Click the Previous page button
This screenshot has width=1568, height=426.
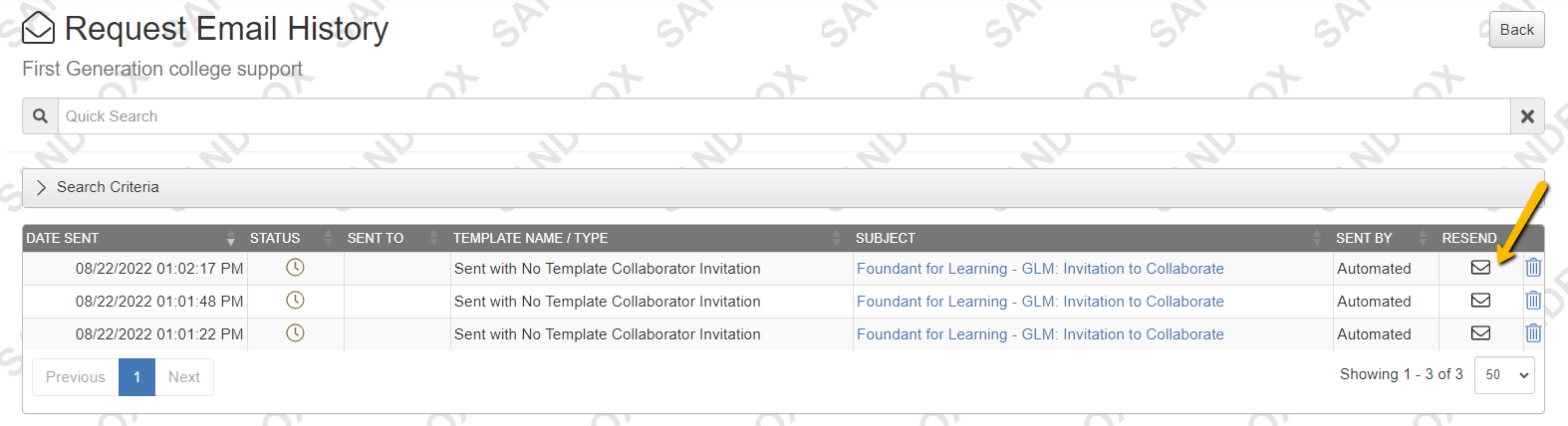76,377
